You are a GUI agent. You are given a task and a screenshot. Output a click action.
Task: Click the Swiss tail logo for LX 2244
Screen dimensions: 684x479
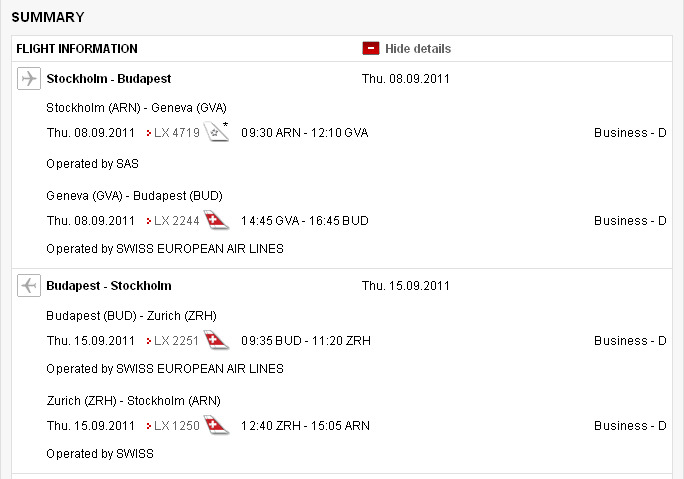(x=216, y=220)
